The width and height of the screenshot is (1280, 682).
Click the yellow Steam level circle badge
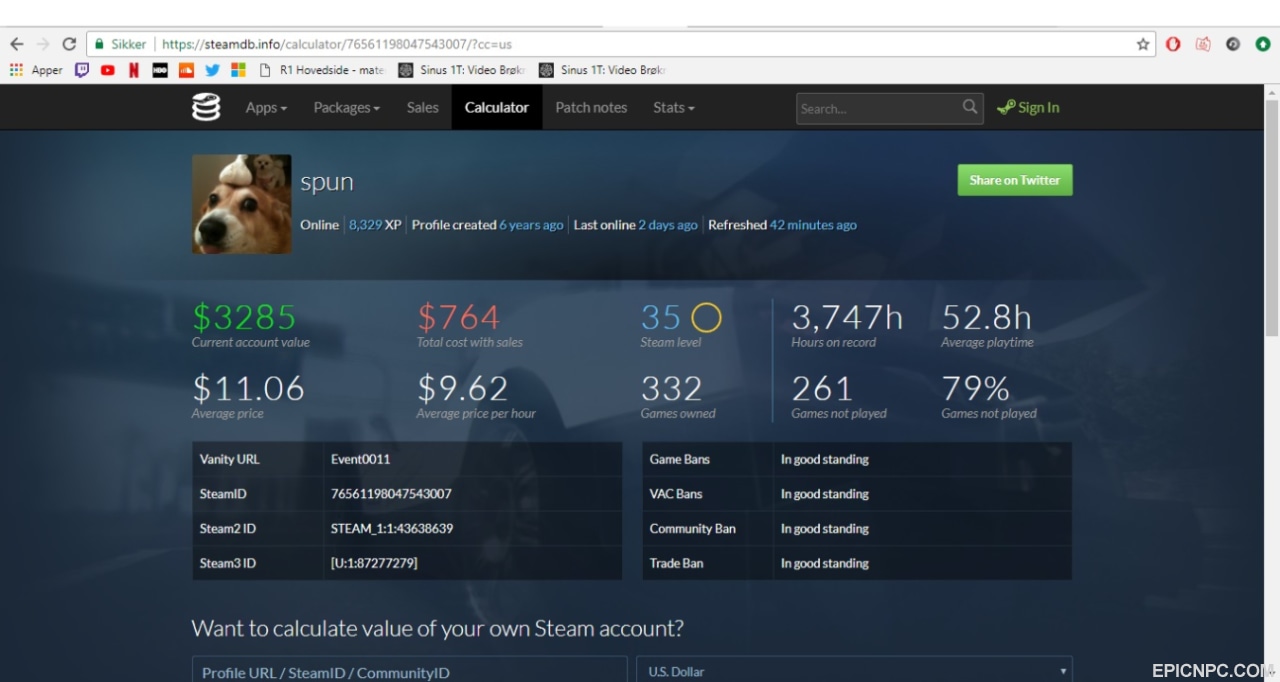(x=706, y=317)
